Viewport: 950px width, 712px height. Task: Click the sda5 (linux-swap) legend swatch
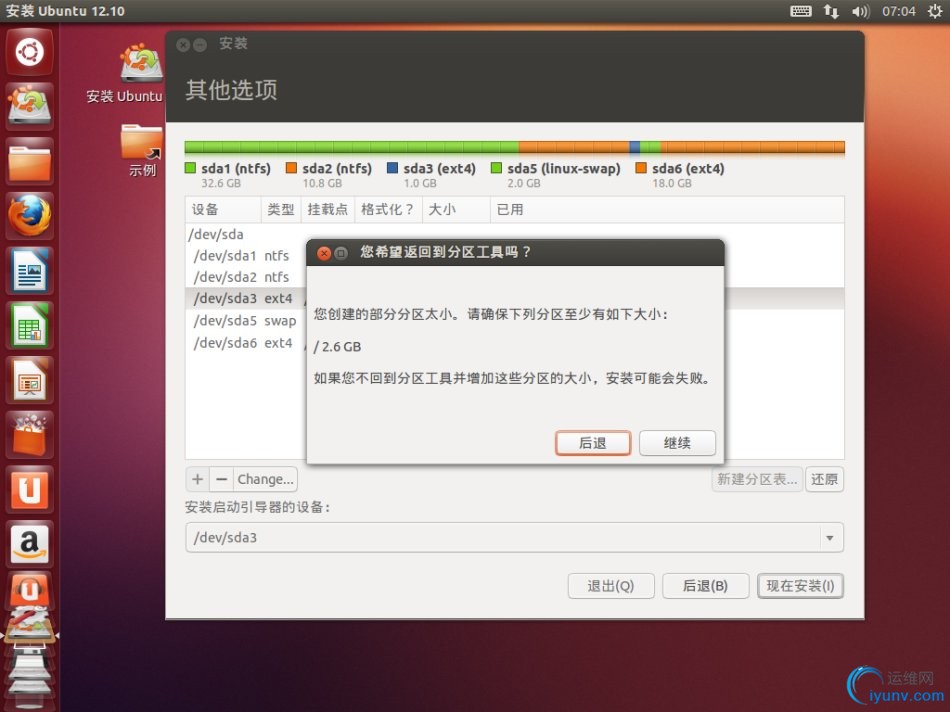tap(496, 168)
